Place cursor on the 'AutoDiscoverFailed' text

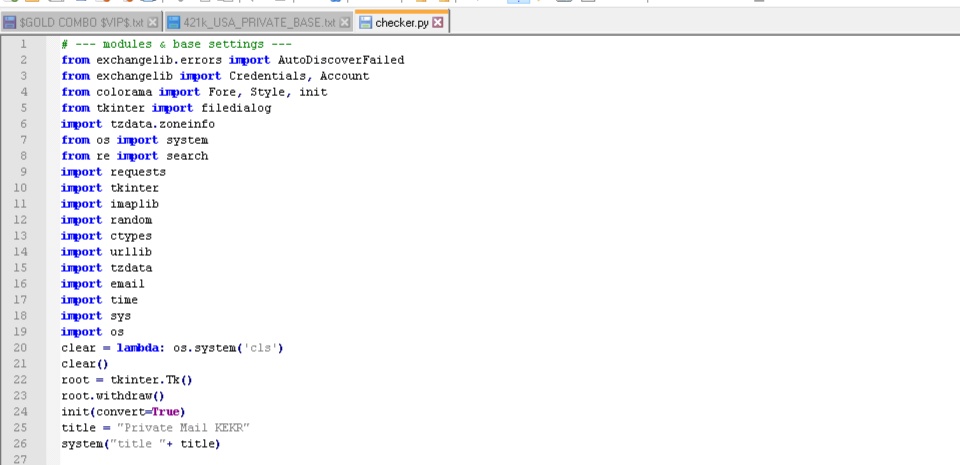[340, 60]
